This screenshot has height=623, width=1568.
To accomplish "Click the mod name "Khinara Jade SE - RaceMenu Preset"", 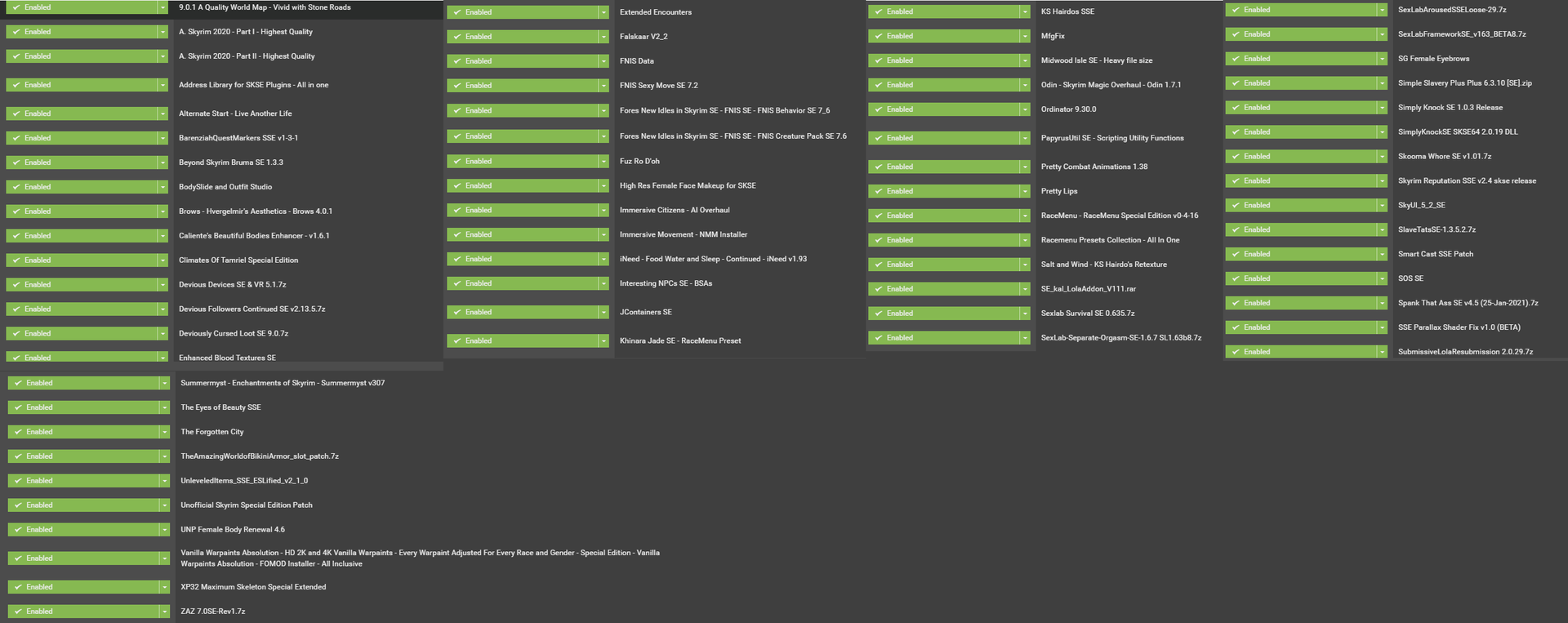I will pyautogui.click(x=680, y=340).
